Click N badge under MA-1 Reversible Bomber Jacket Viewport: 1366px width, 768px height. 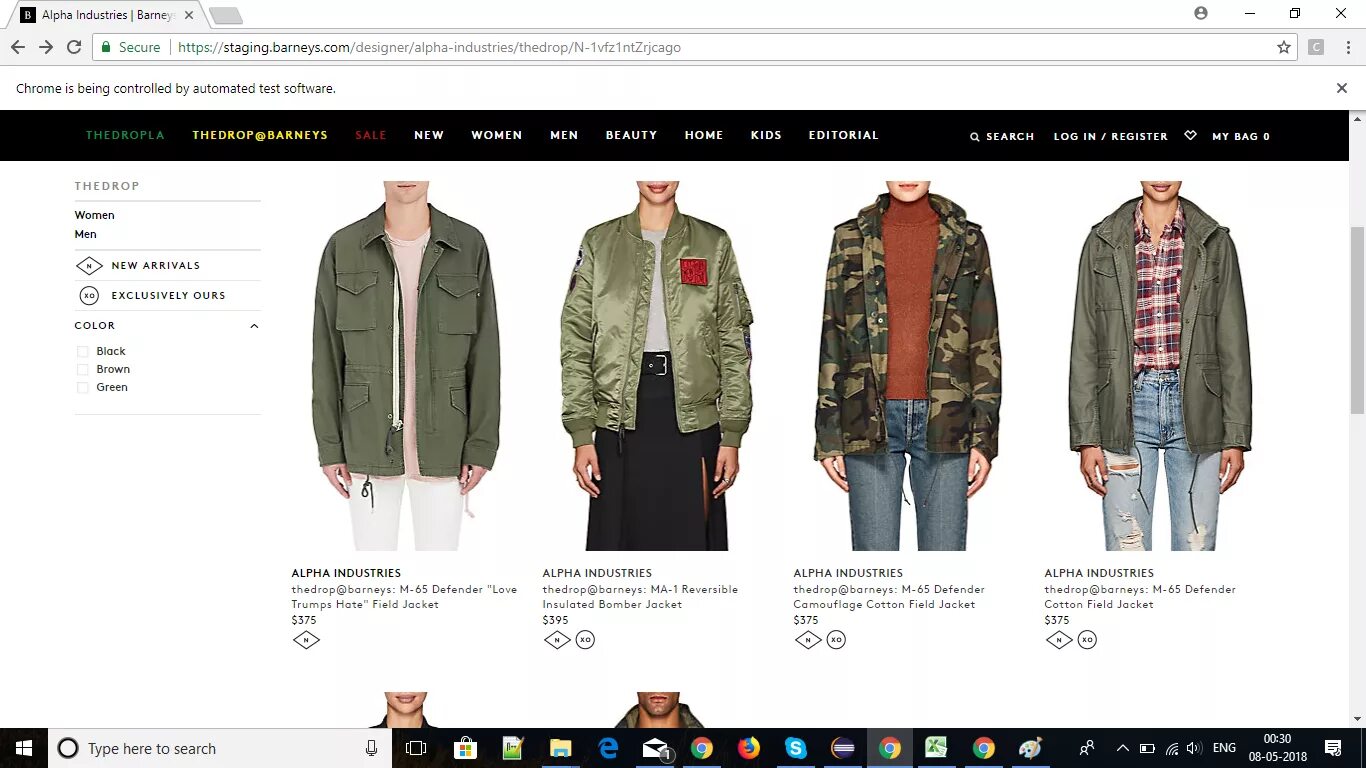(x=557, y=639)
